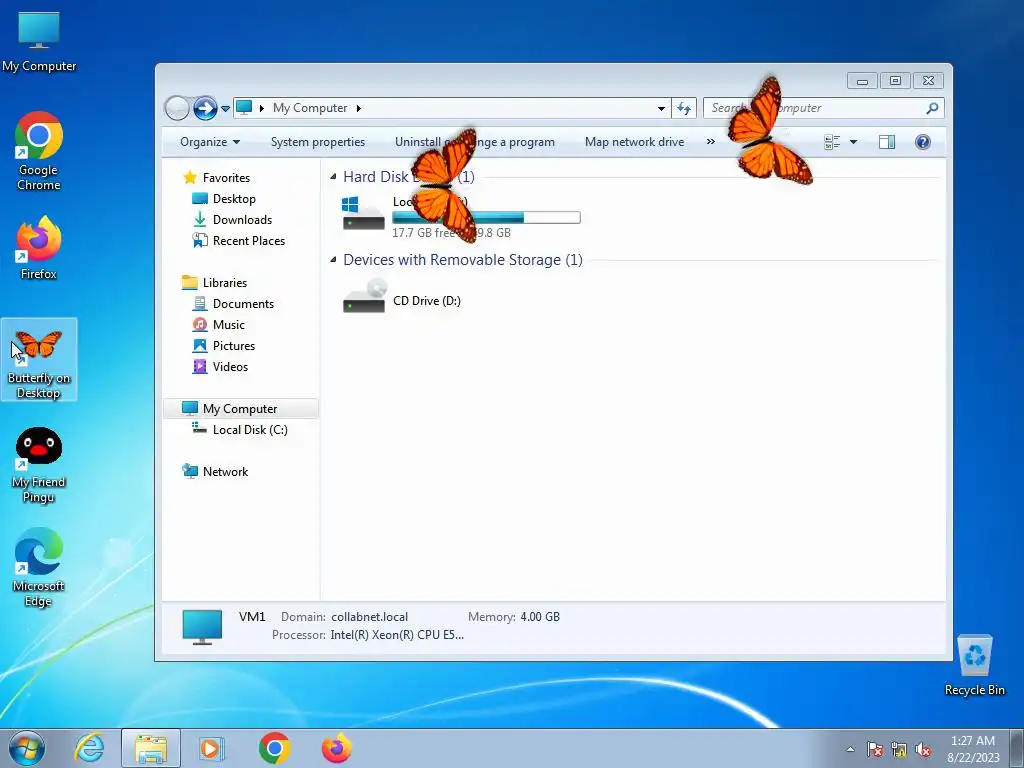Open Recent Places in sidebar
The image size is (1024, 768).
click(248, 240)
